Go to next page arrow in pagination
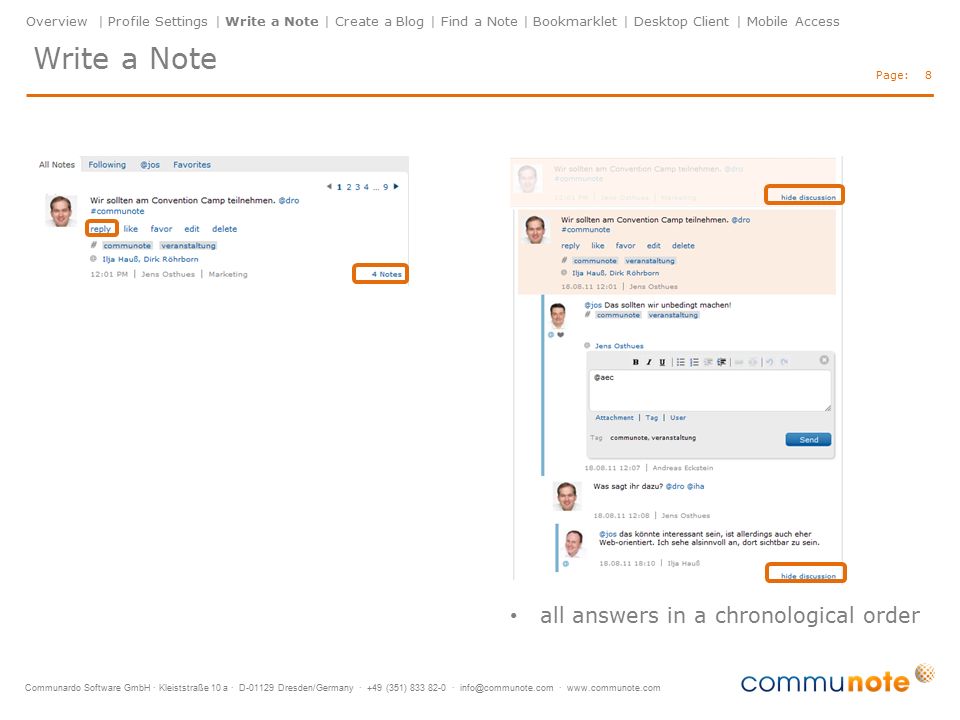This screenshot has height=720, width=960. pyautogui.click(x=396, y=186)
